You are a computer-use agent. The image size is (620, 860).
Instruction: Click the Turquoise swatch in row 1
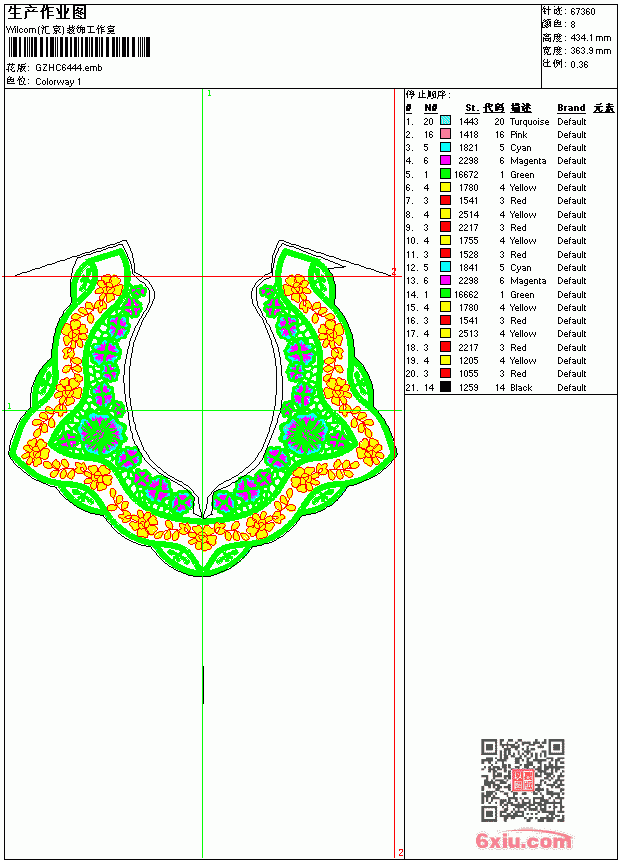point(446,121)
